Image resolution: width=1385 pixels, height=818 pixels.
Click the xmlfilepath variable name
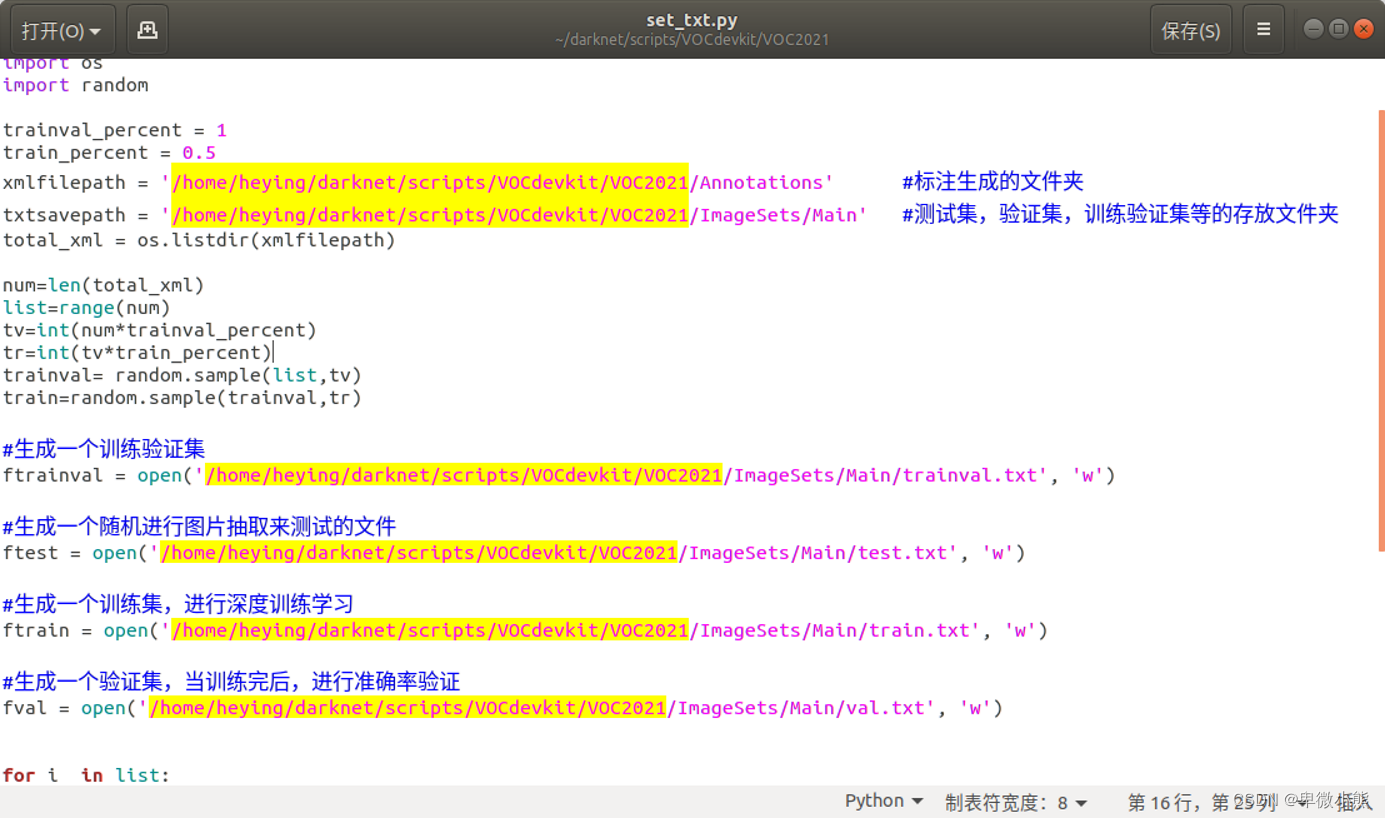tap(64, 183)
